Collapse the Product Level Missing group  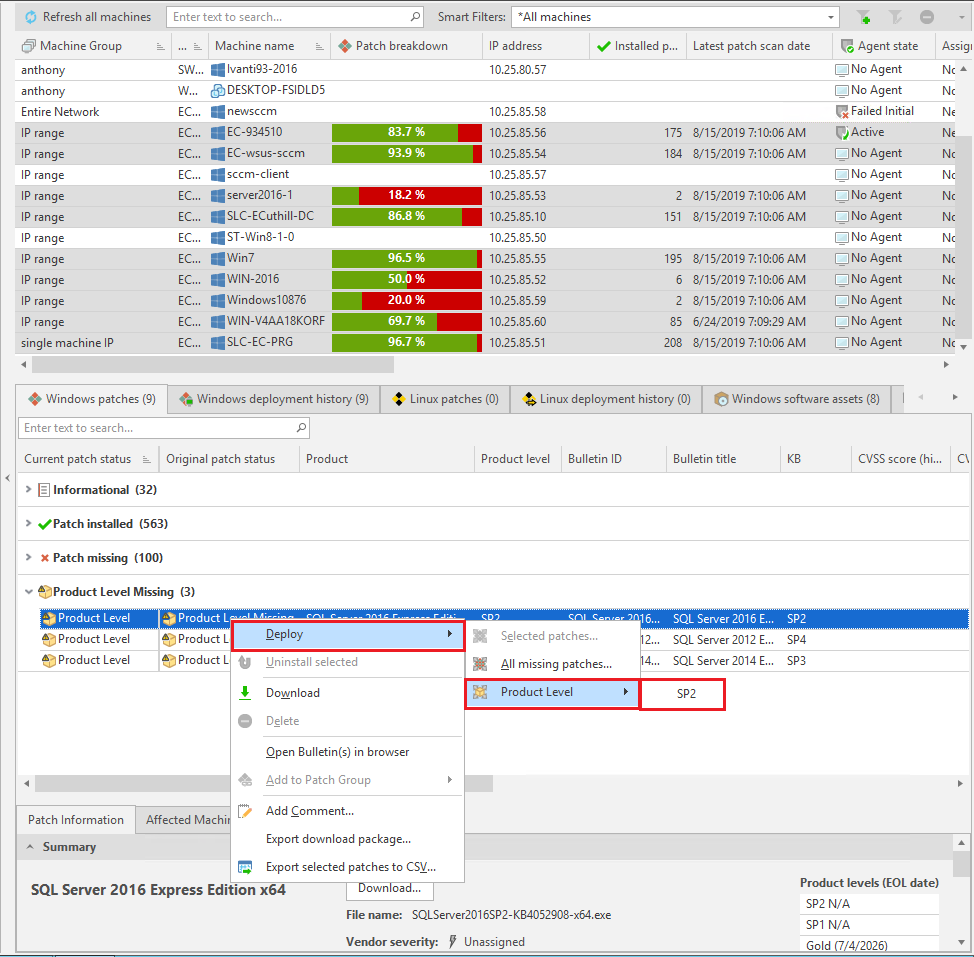[x=29, y=591]
